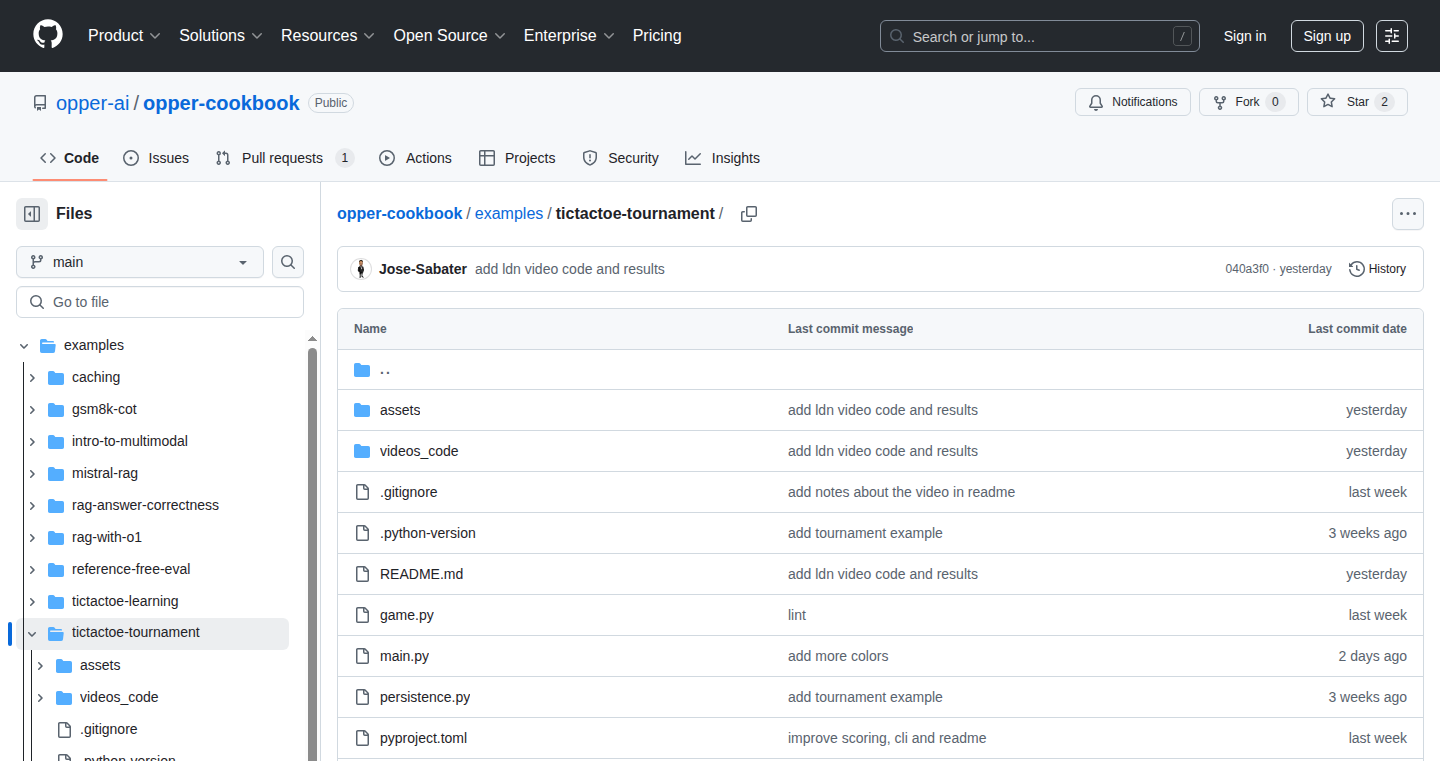This screenshot has width=1440, height=761.
Task: Open the GitHub homepage logo
Action: click(x=48, y=35)
